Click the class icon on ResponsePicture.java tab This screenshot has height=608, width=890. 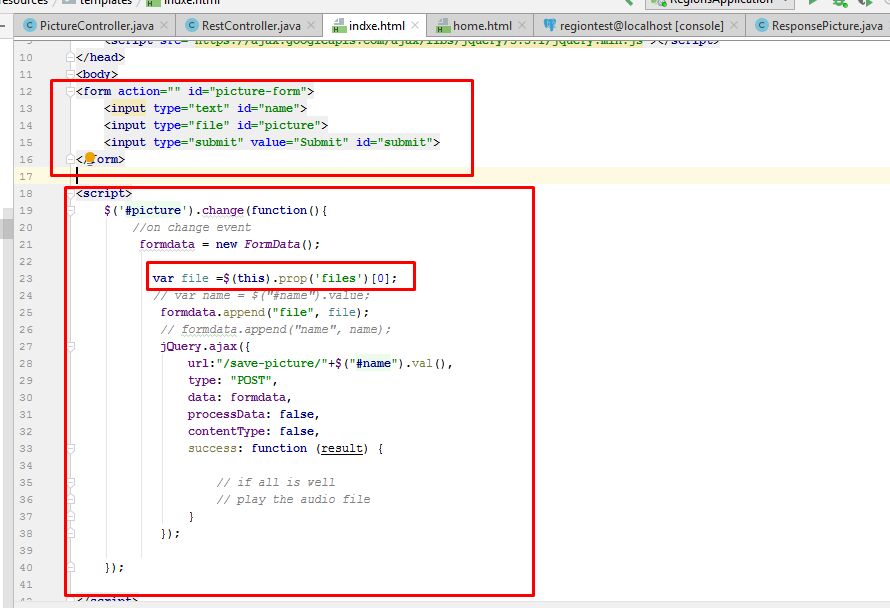(x=762, y=26)
